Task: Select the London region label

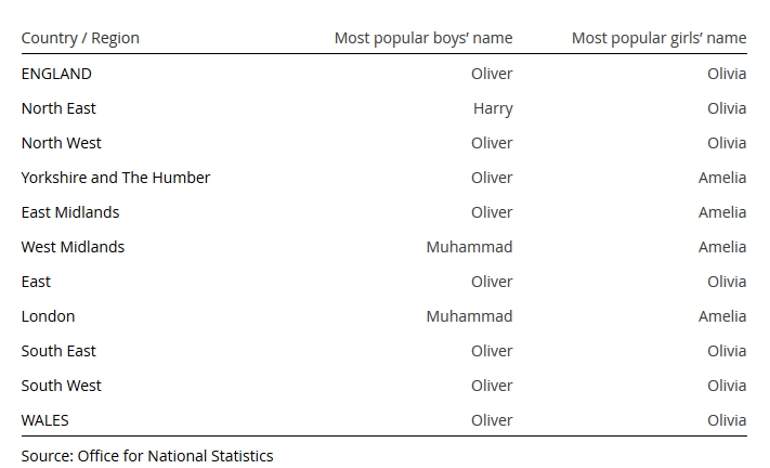Action: click(48, 316)
